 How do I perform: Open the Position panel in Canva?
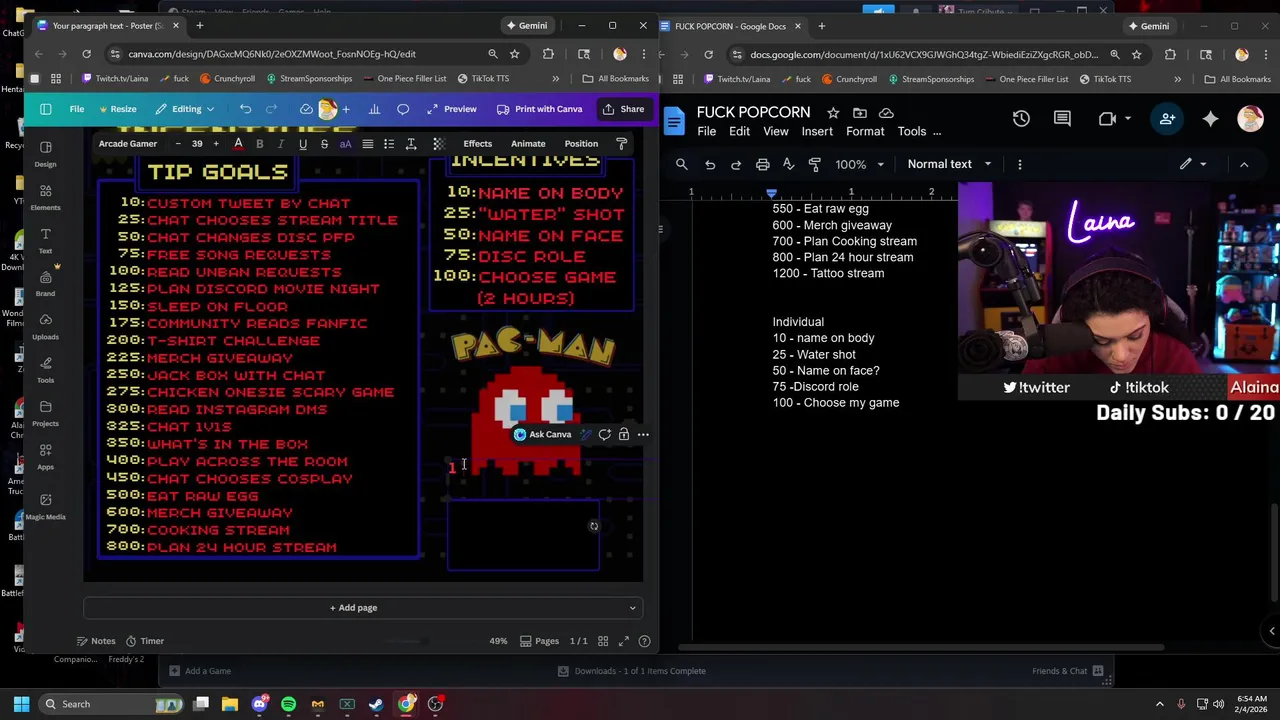[x=581, y=144]
